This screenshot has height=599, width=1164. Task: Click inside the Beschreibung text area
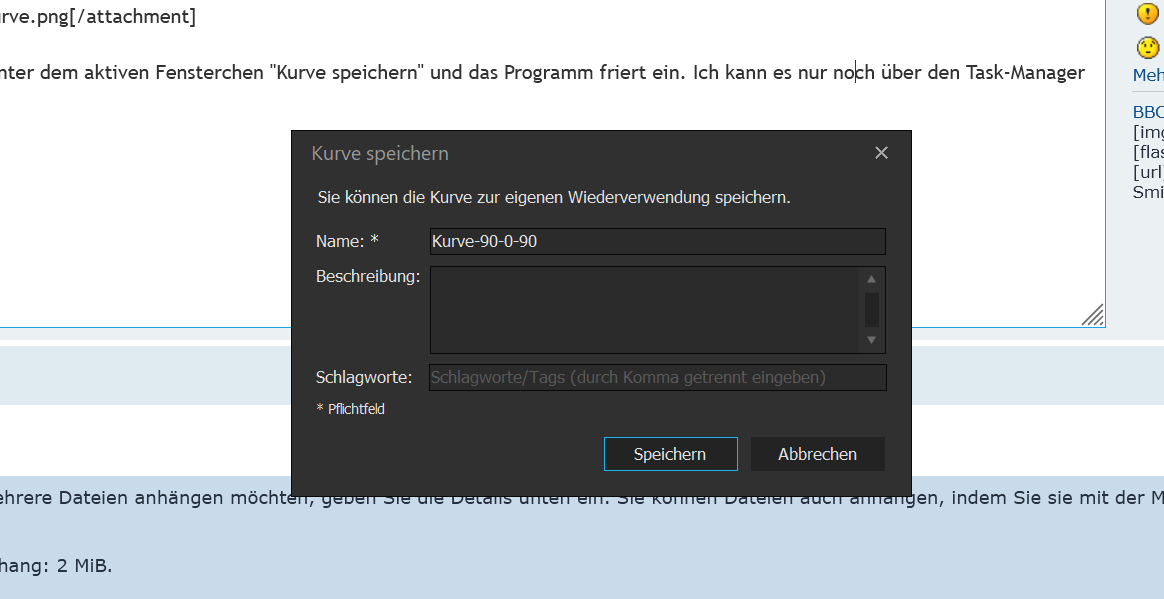[644, 309]
